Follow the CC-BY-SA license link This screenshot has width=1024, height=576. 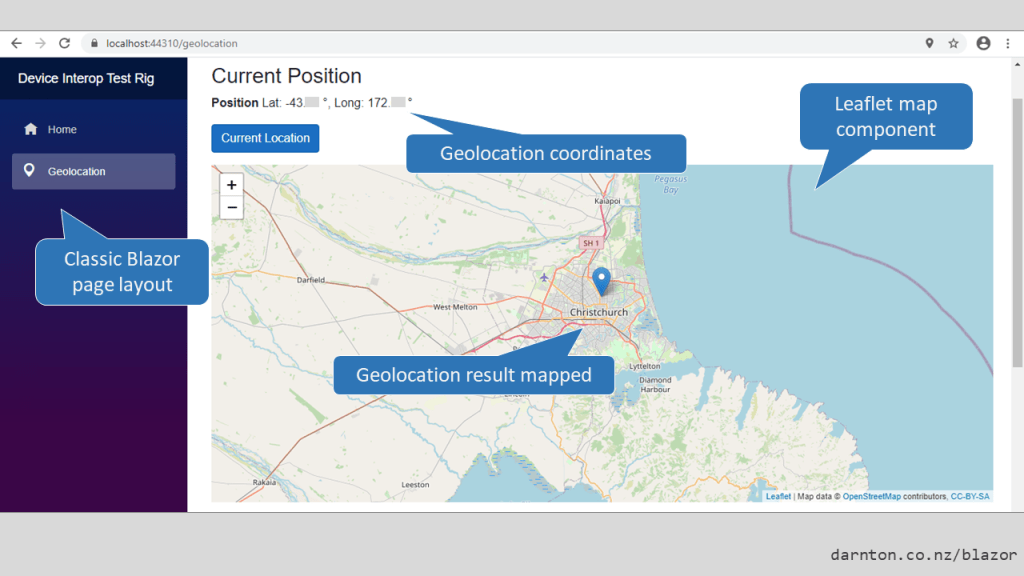[x=970, y=496]
